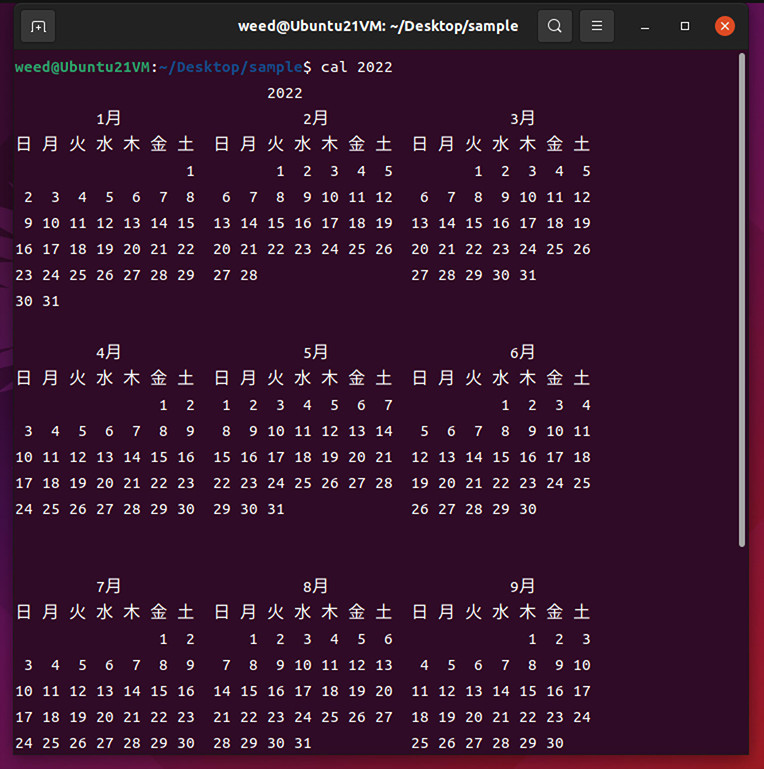Click the 'cal 2022' command text

click(x=357, y=67)
